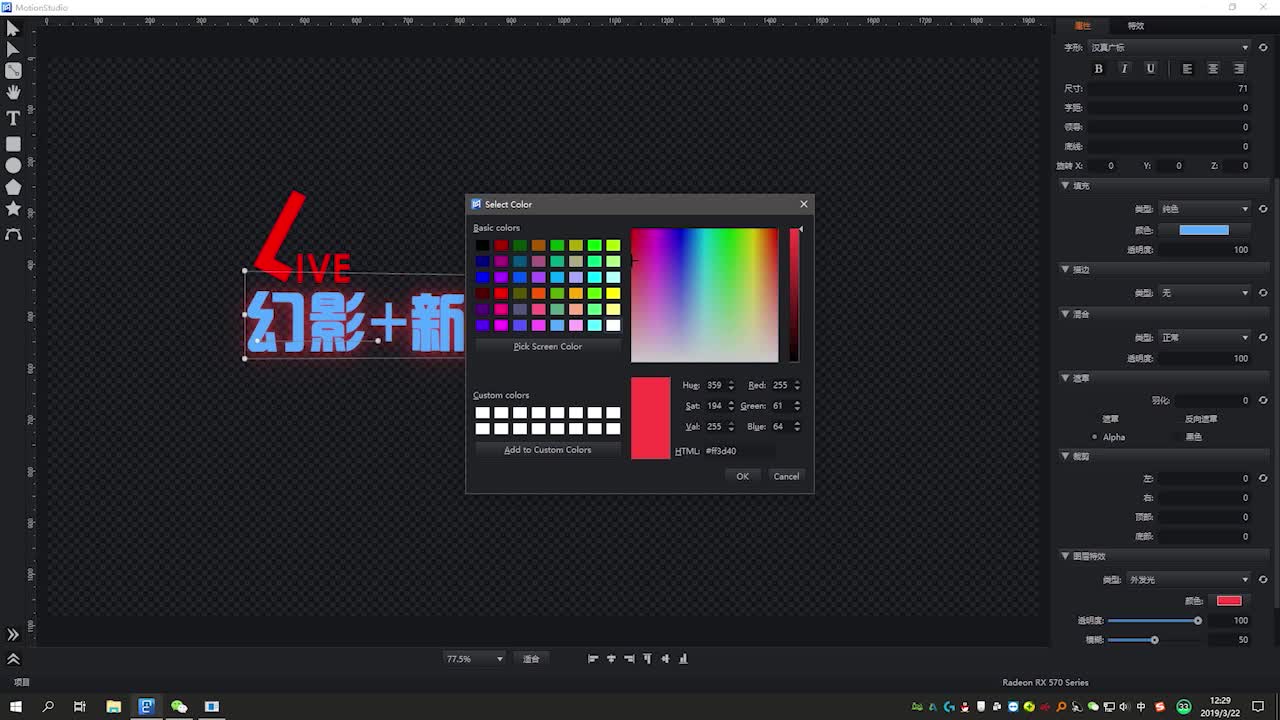Viewport: 1280px width, 720px height.
Task: Align text left
Action: coord(1187,69)
